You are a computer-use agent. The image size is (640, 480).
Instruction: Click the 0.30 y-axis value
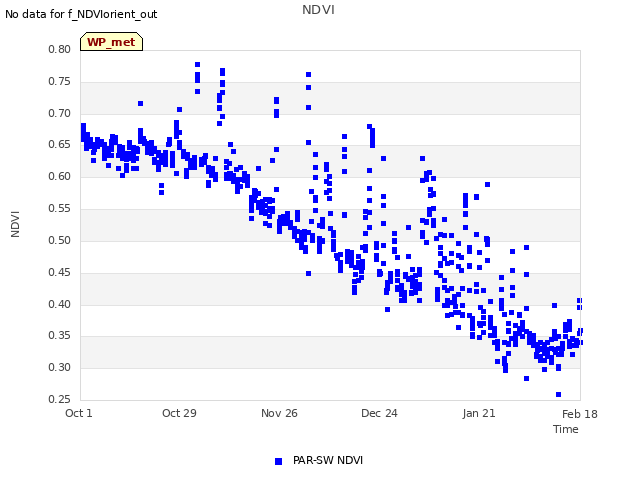coord(60,367)
